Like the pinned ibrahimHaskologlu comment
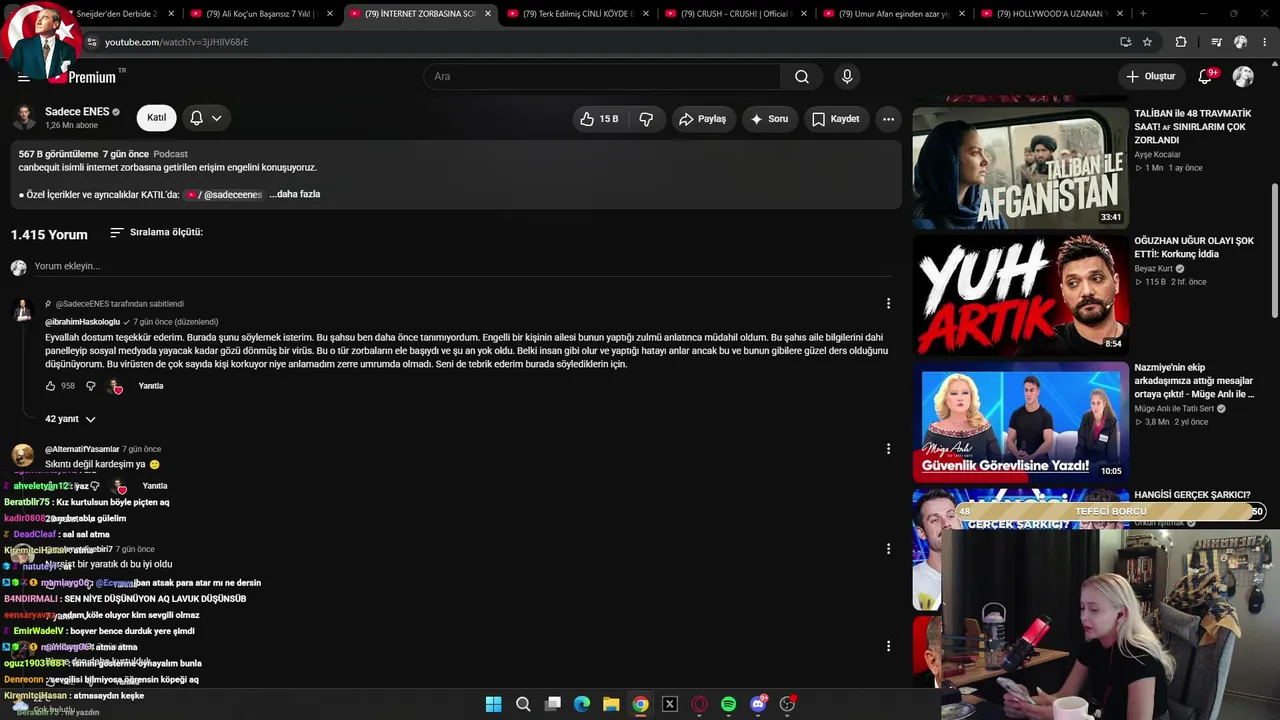This screenshot has height=720, width=1280. pyautogui.click(x=51, y=386)
